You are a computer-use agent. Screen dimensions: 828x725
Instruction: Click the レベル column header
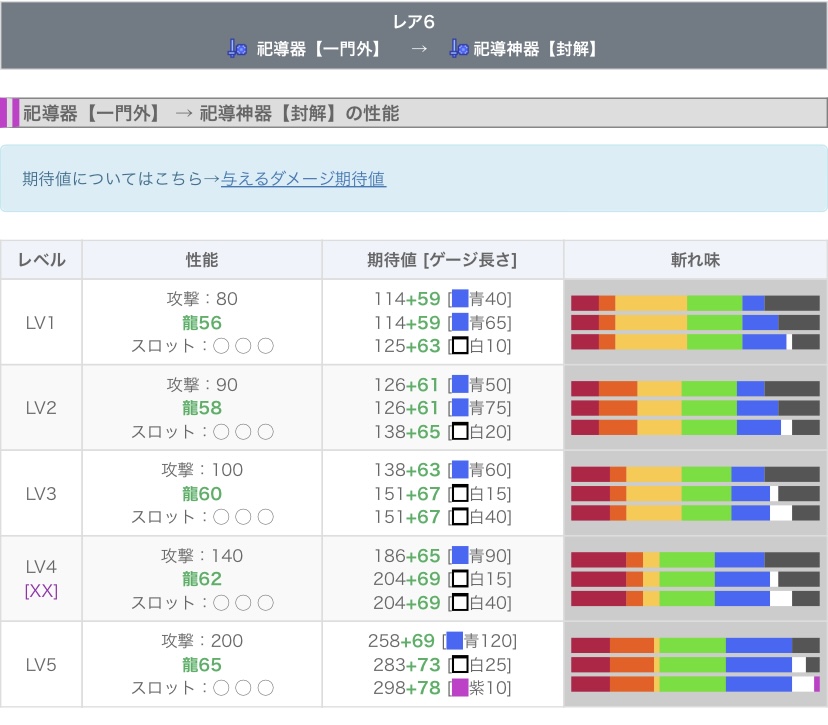click(41, 260)
